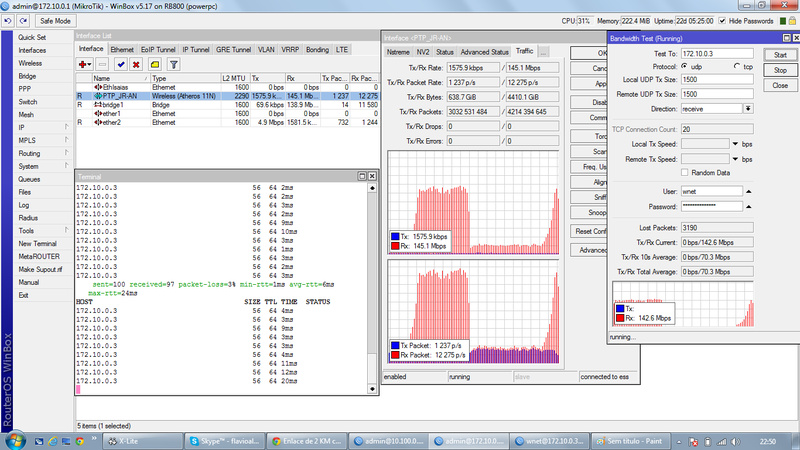
Task: Click the blue Tx legend swatch in traffic graph
Action: click(395, 236)
